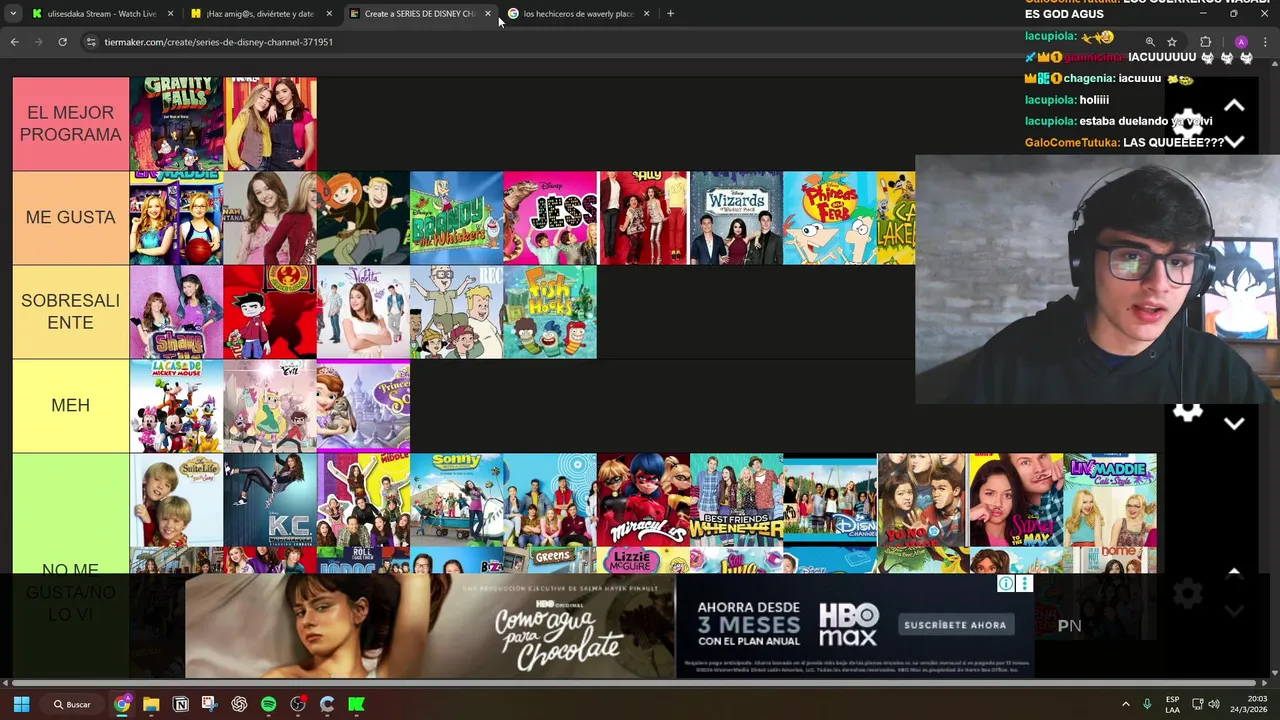Viewport: 1280px width, 720px height.
Task: Pick the Fish Hooks thumbnail
Action: (x=550, y=312)
